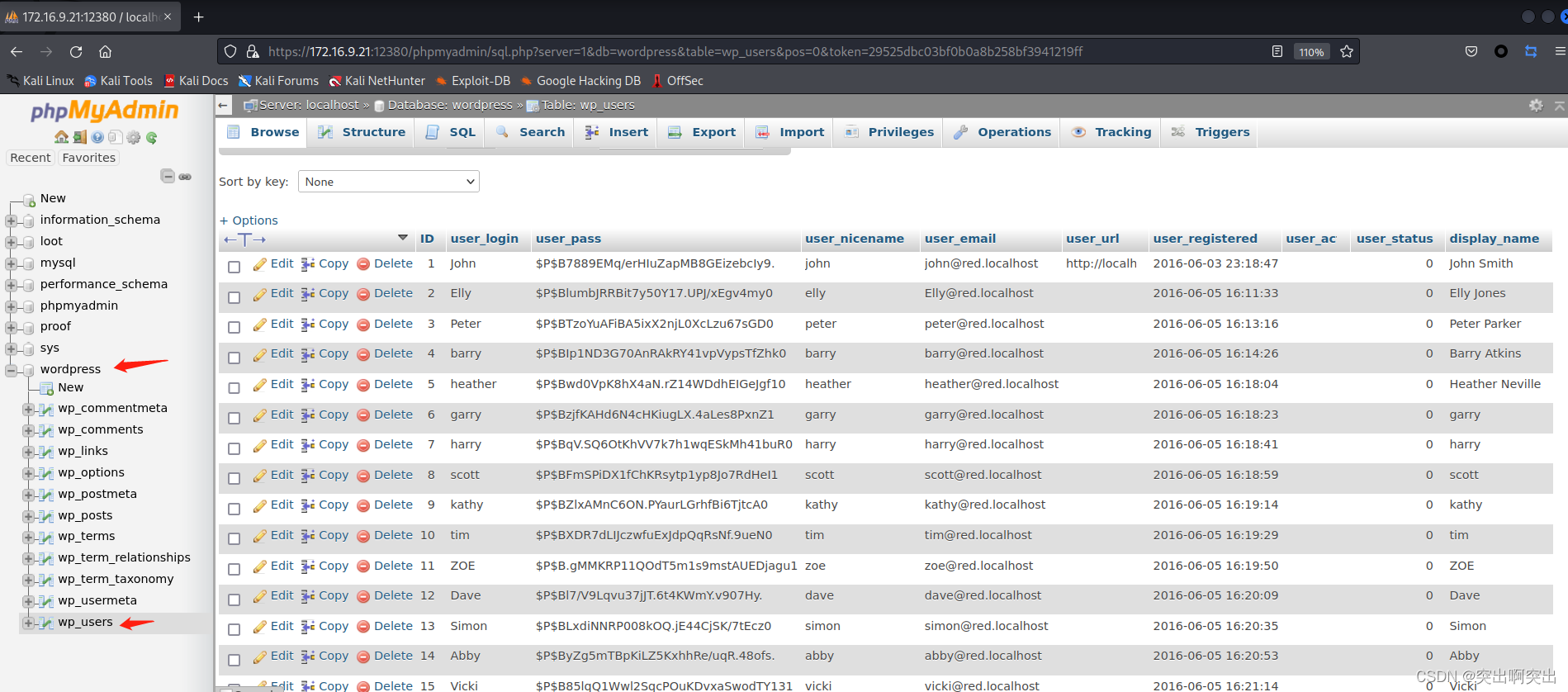Reload the browser page
The image size is (1568, 692).
coord(76,51)
